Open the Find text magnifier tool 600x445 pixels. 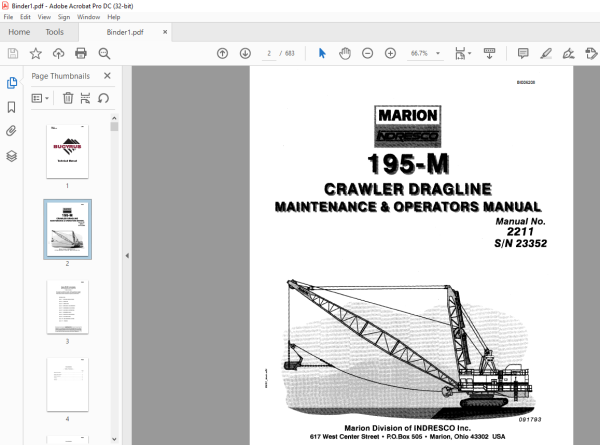point(104,53)
